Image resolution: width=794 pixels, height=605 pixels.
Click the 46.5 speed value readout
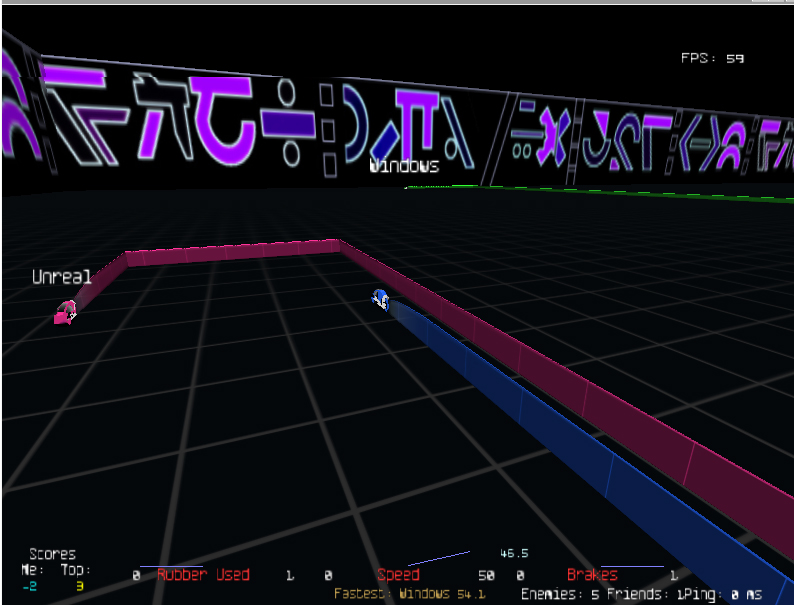click(514, 553)
